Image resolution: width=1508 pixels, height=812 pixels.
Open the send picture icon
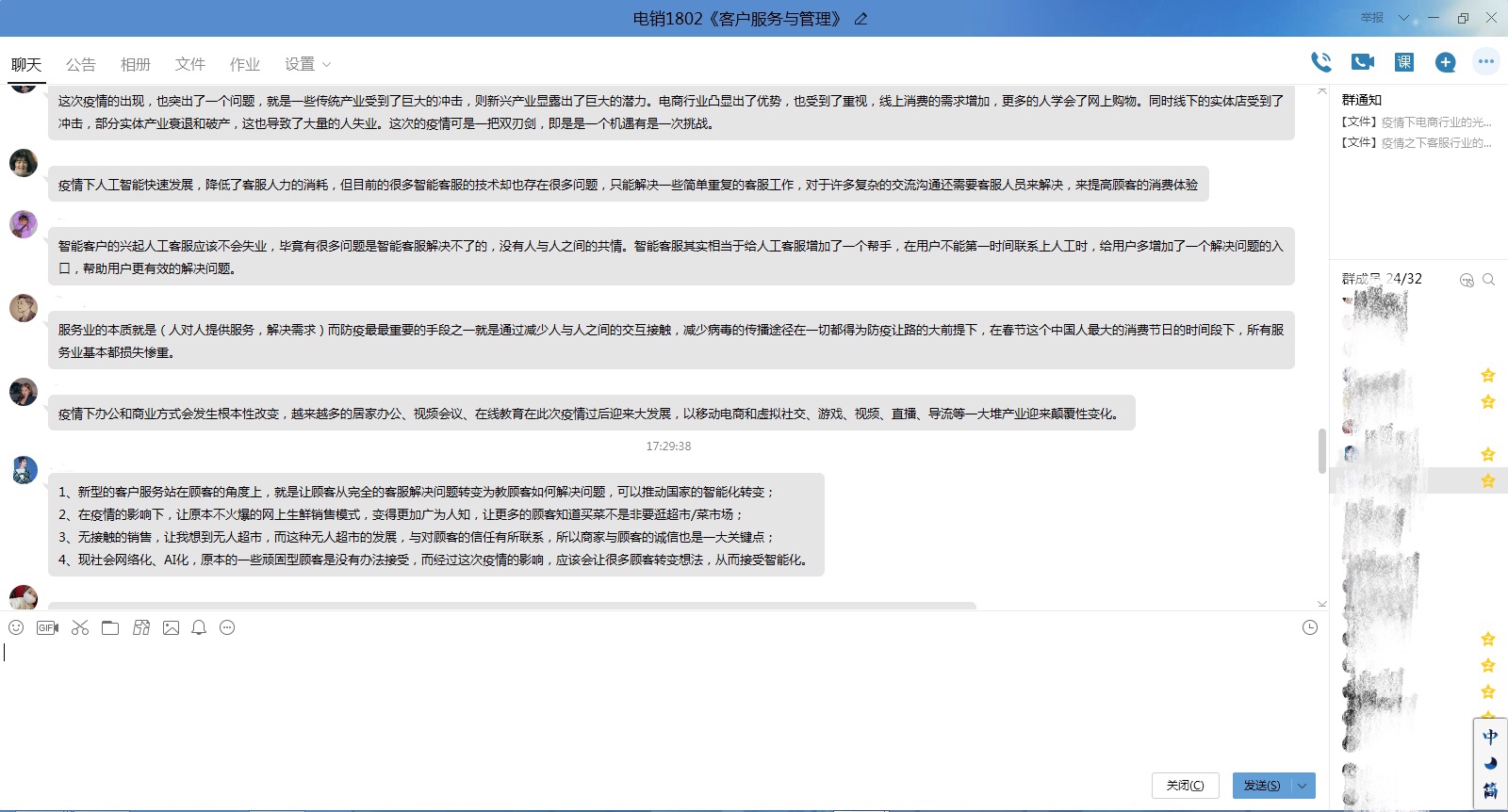171,627
